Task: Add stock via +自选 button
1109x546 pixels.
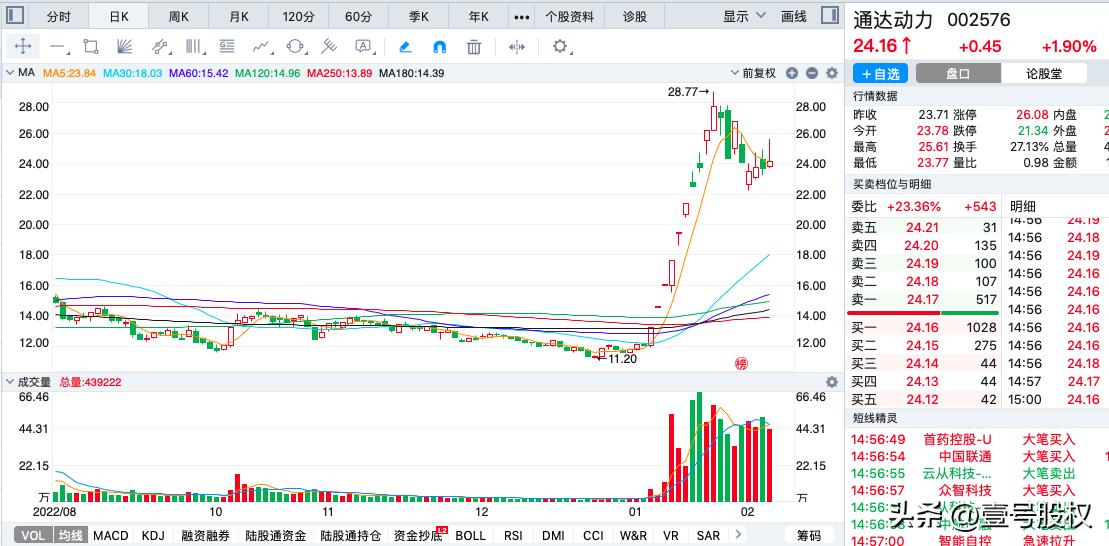Action: [x=880, y=73]
